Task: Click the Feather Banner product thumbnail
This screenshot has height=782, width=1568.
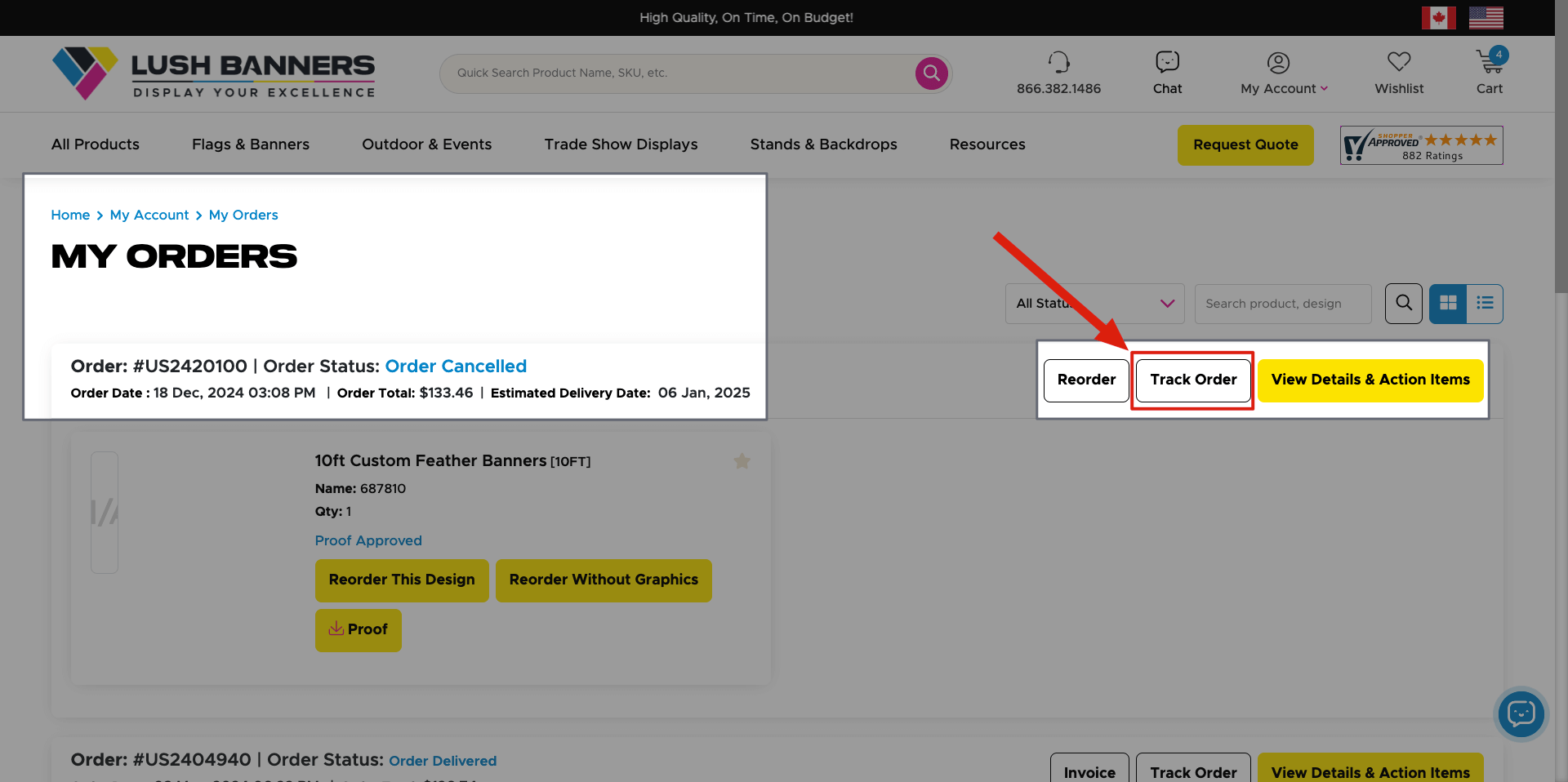Action: point(105,513)
